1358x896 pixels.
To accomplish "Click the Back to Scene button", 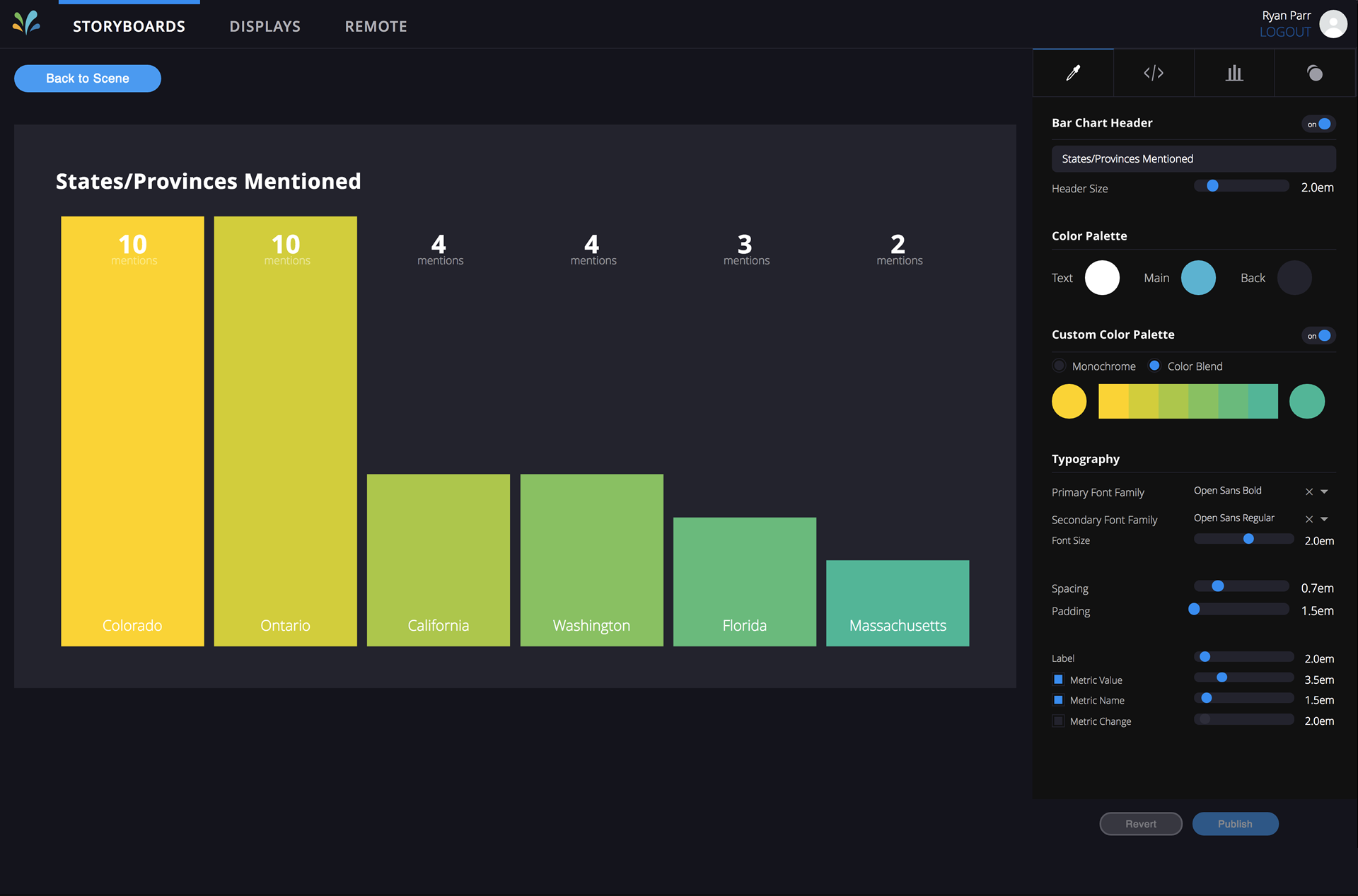I will pyautogui.click(x=88, y=78).
